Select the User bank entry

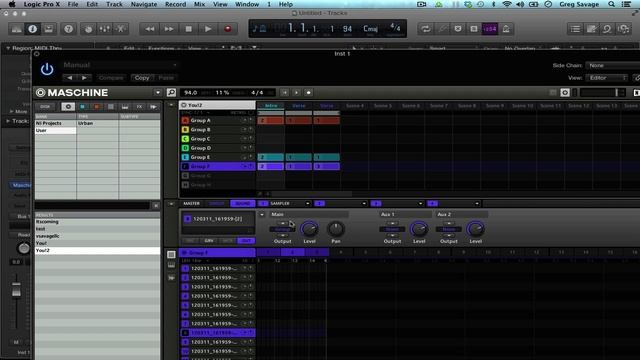click(55, 130)
